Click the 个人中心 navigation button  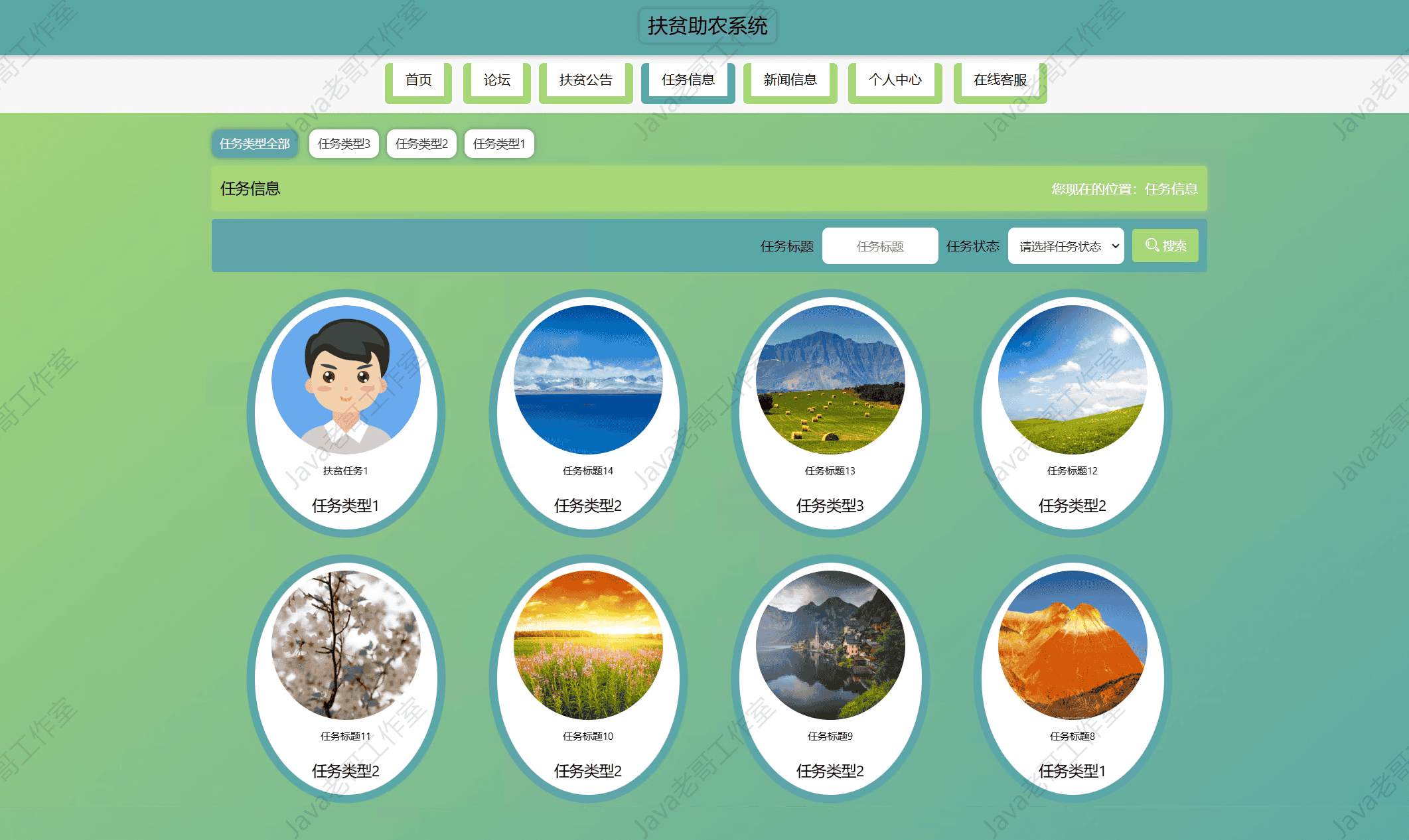pyautogui.click(x=895, y=80)
